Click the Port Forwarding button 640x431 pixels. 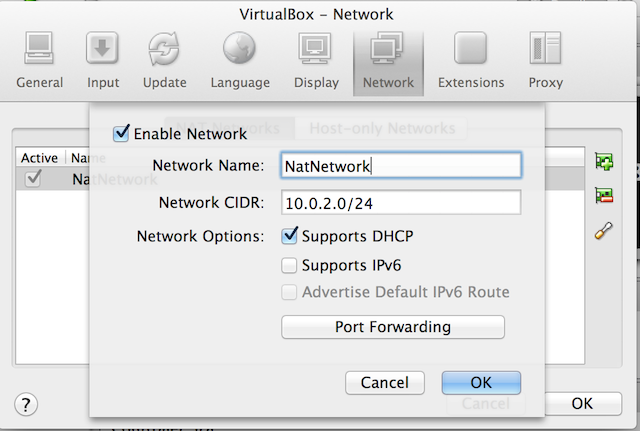pos(393,327)
